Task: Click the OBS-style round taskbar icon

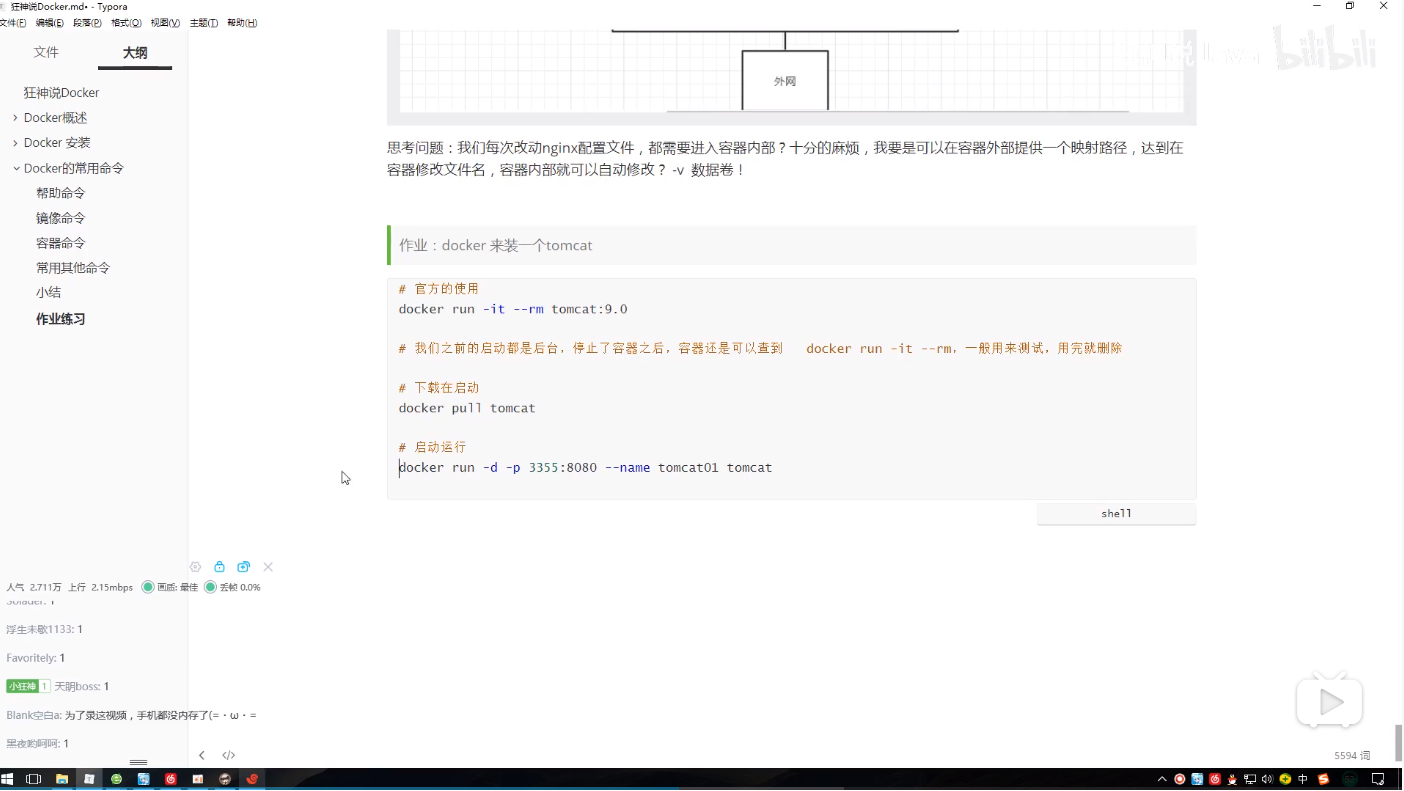Action: point(225,779)
